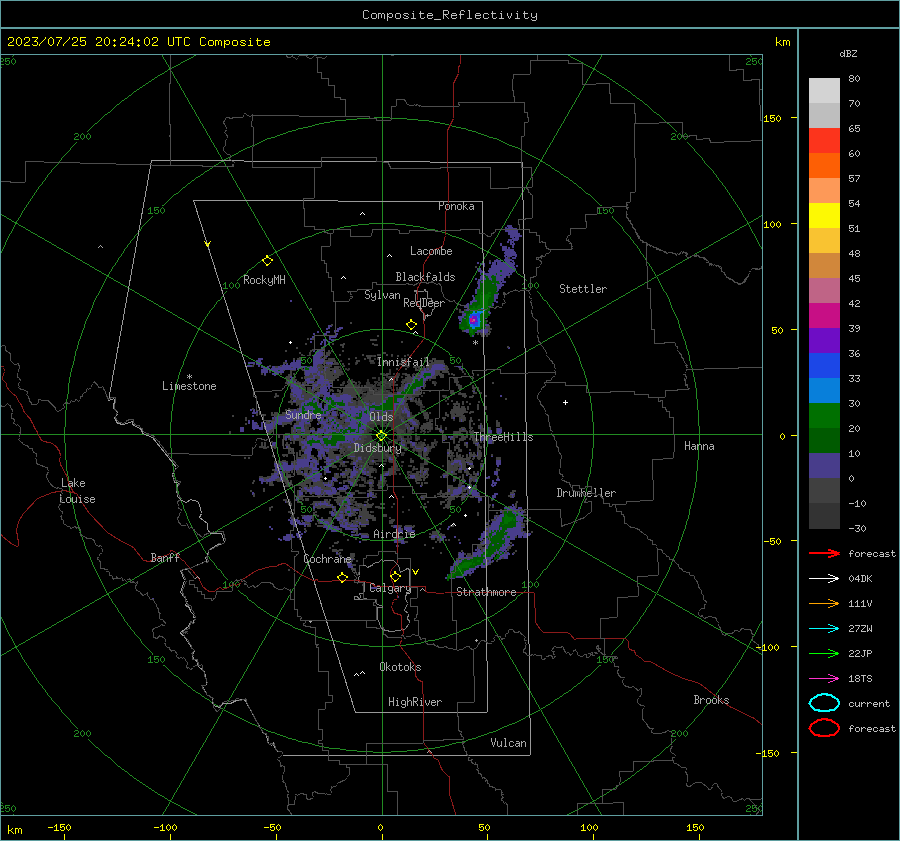Click the Ponoka town label
Image resolution: width=900 pixels, height=841 pixels.
point(456,206)
